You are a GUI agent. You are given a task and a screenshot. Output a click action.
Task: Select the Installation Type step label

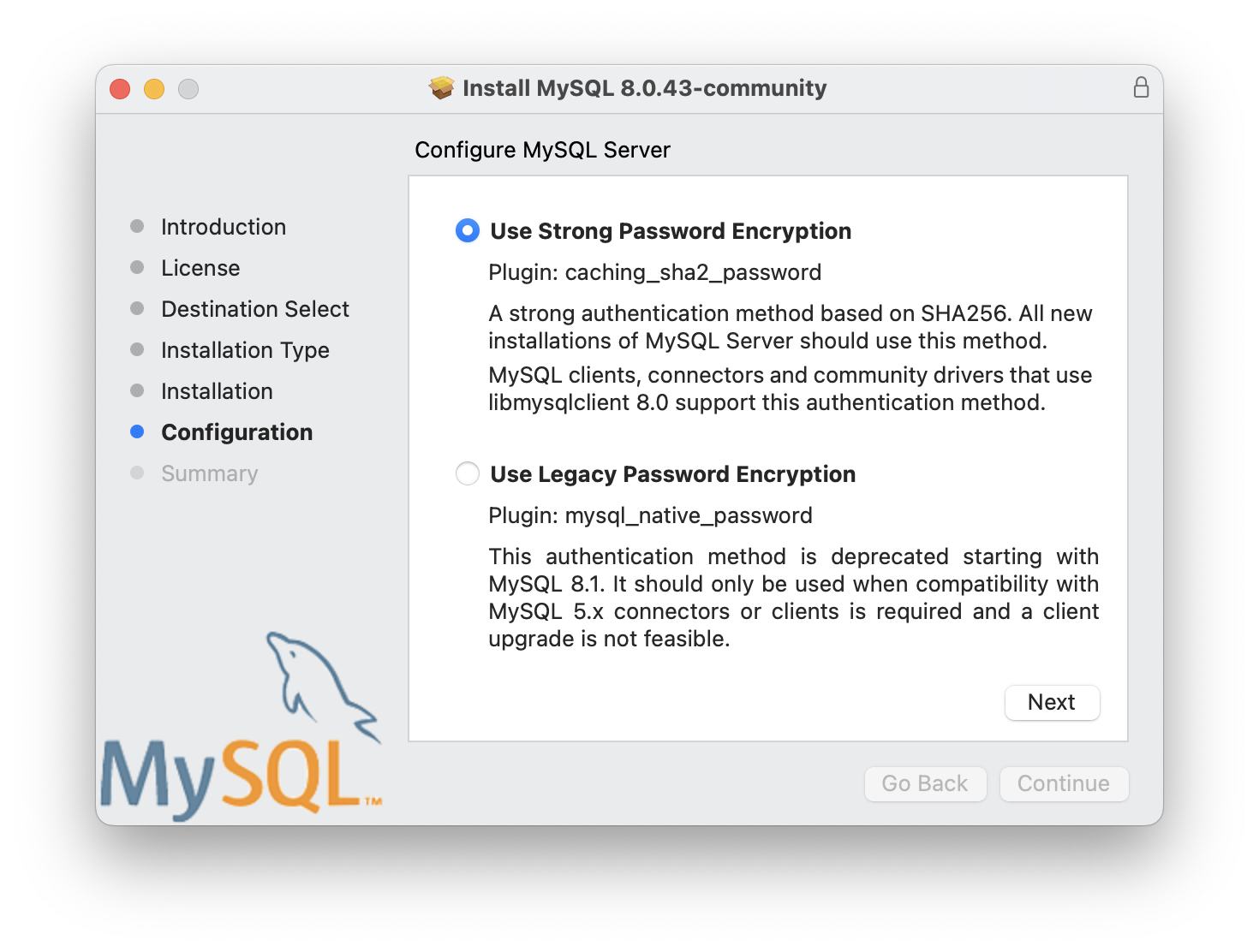coord(245,350)
